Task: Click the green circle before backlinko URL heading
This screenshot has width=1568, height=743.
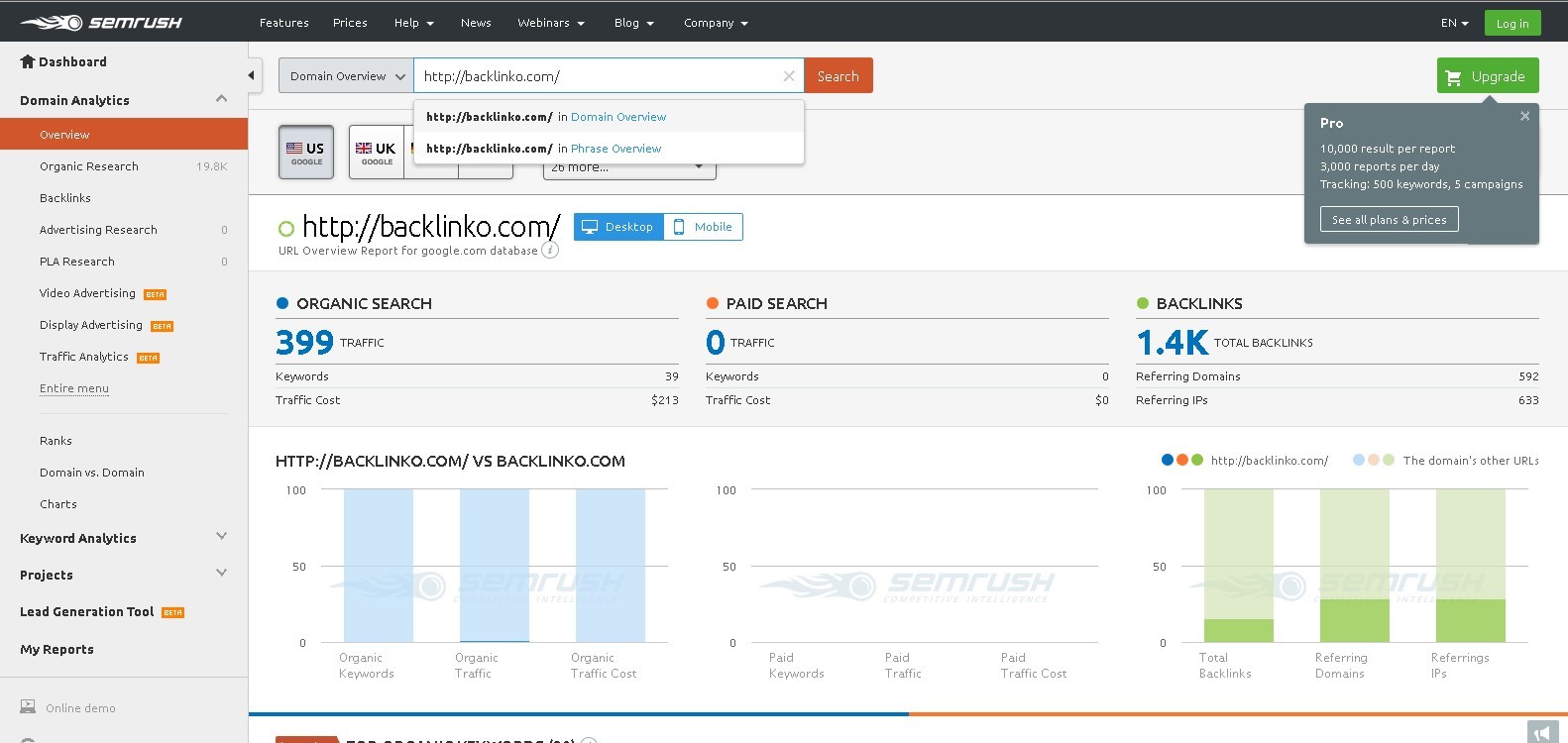Action: click(286, 229)
